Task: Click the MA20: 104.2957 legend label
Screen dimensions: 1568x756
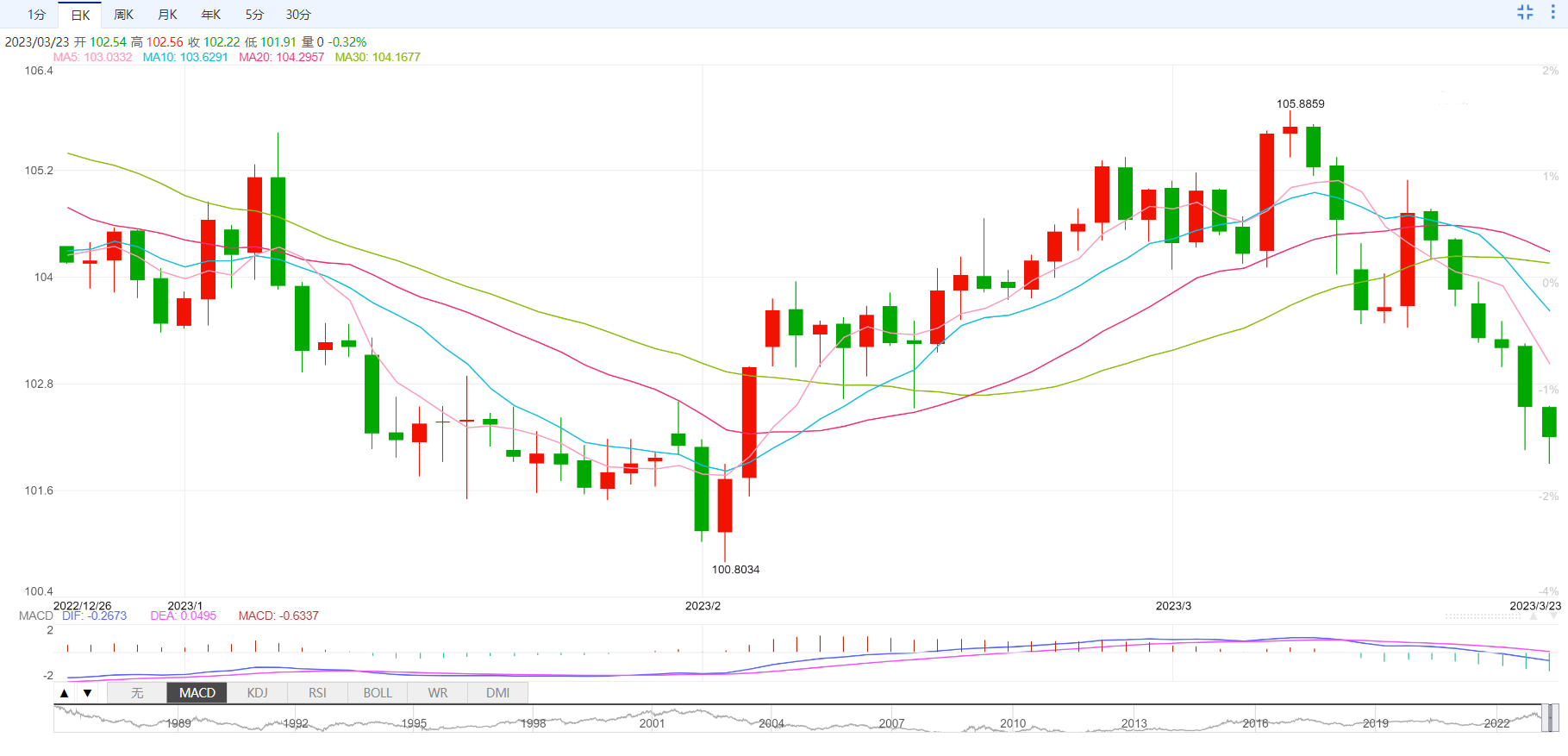Action: pos(282,57)
